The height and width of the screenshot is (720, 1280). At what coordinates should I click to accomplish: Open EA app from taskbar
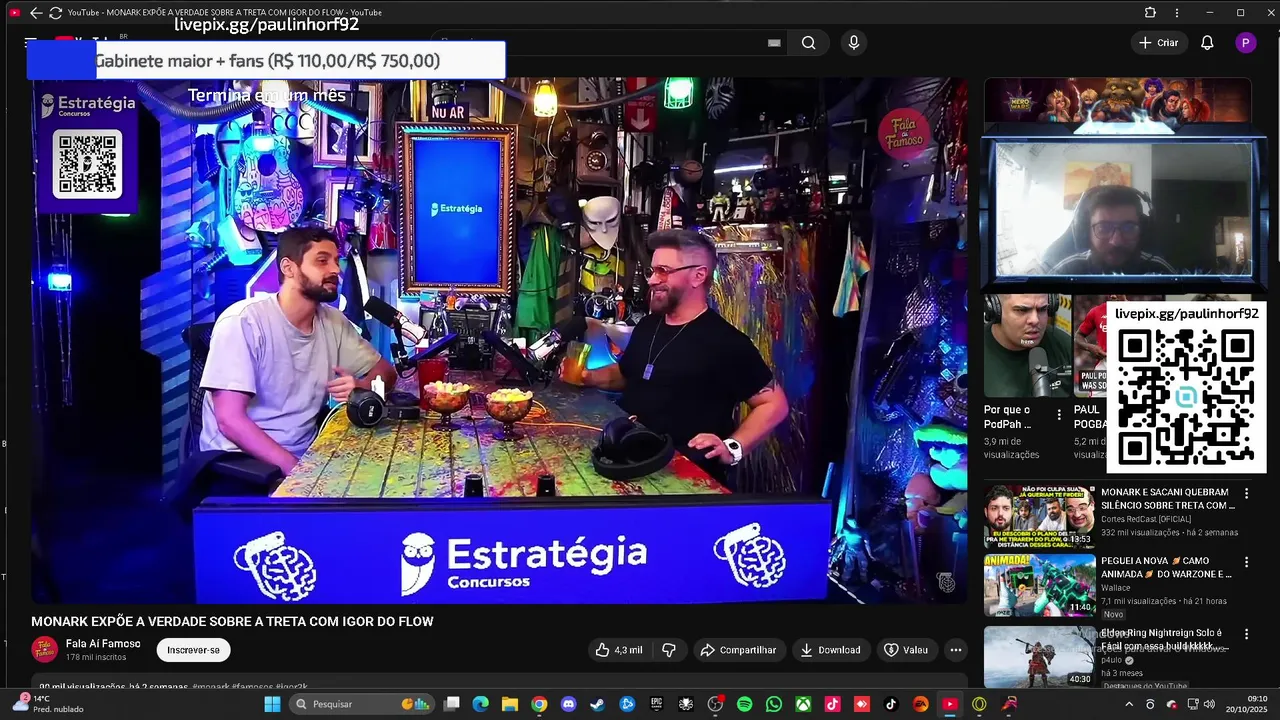point(920,704)
